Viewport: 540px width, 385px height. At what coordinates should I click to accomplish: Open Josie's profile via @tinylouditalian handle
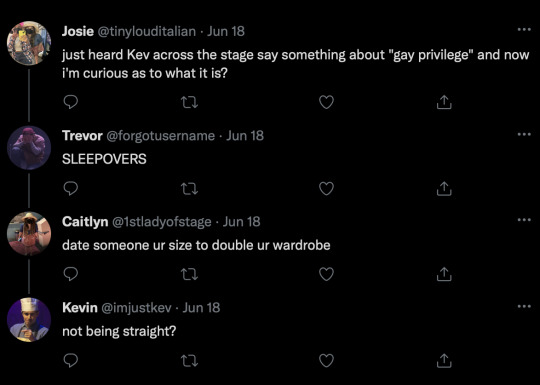pyautogui.click(x=147, y=32)
